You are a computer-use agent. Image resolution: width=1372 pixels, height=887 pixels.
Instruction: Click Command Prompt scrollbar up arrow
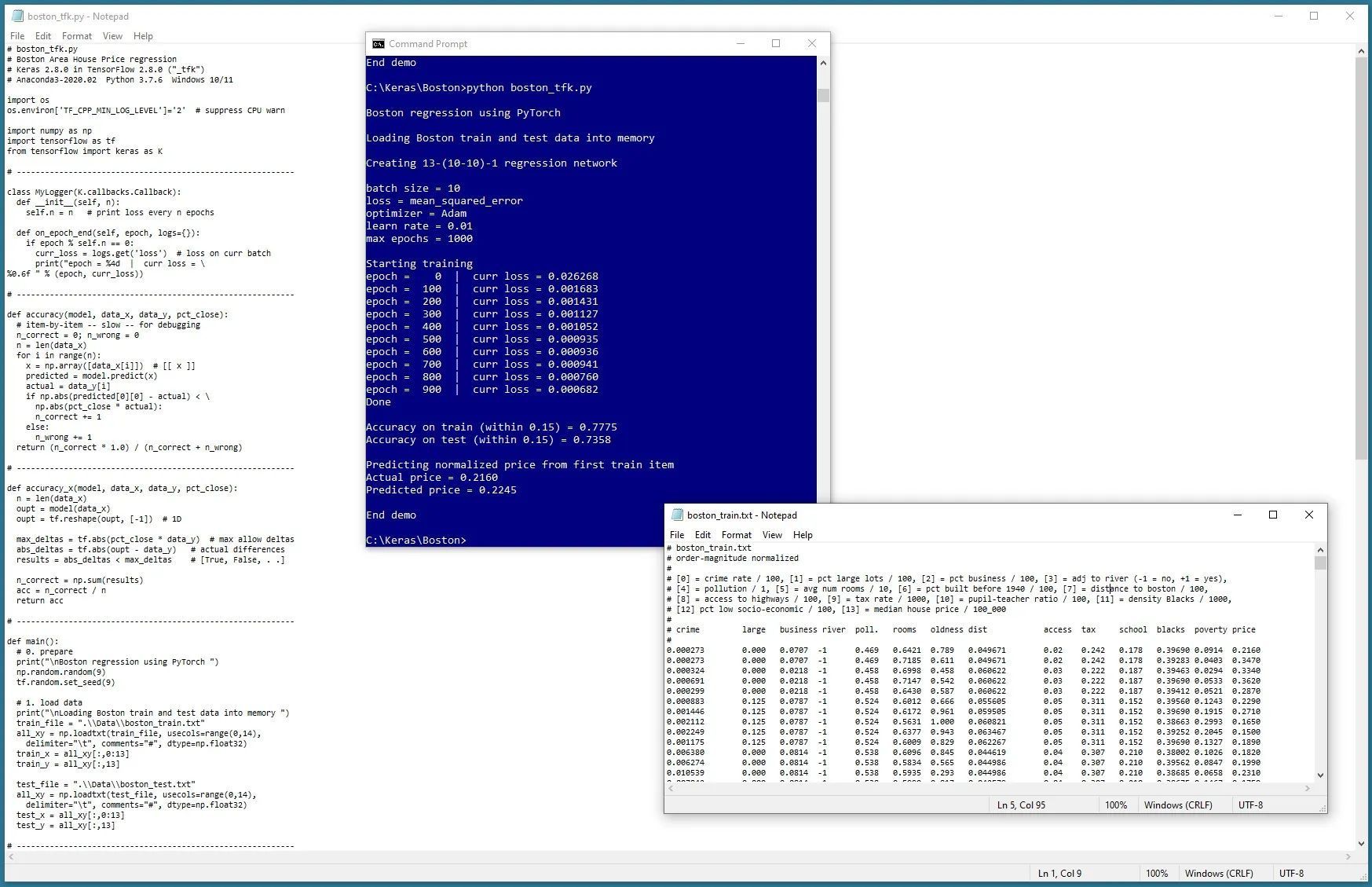point(823,63)
